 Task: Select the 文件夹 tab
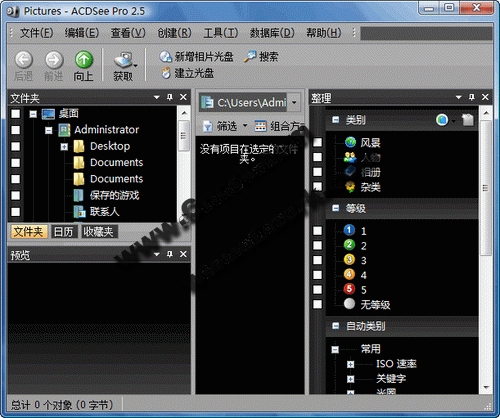coord(28,232)
